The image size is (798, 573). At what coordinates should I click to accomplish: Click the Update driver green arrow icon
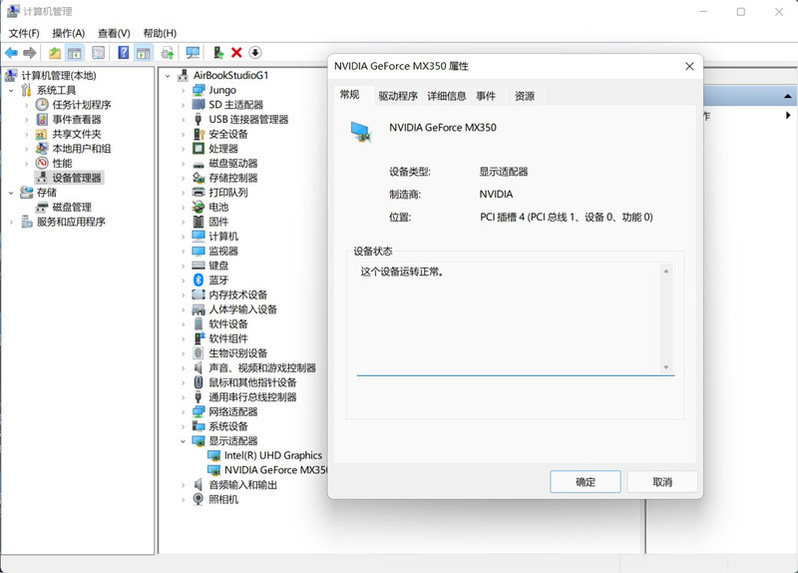pos(218,52)
